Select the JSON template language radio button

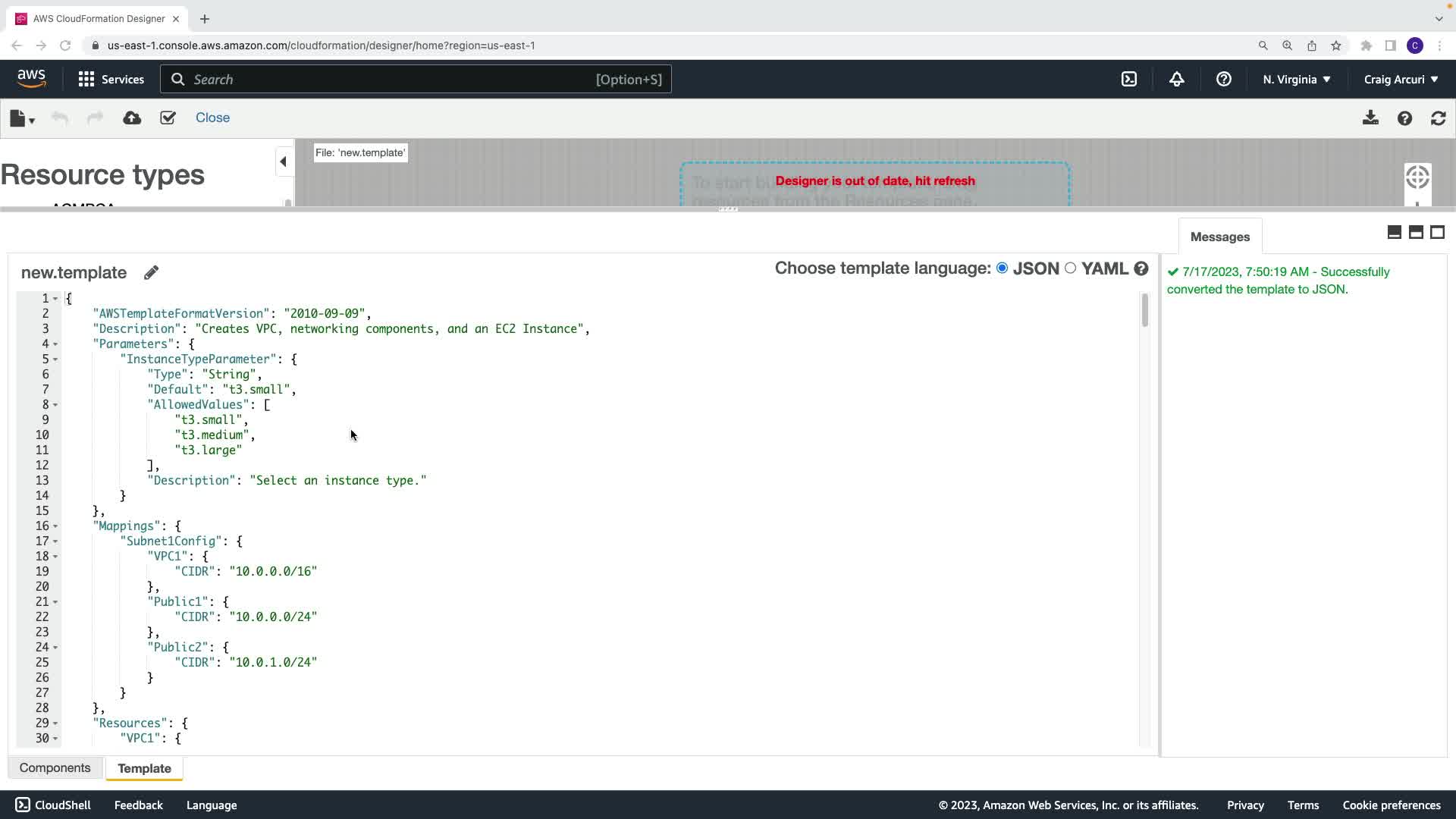(x=1003, y=268)
